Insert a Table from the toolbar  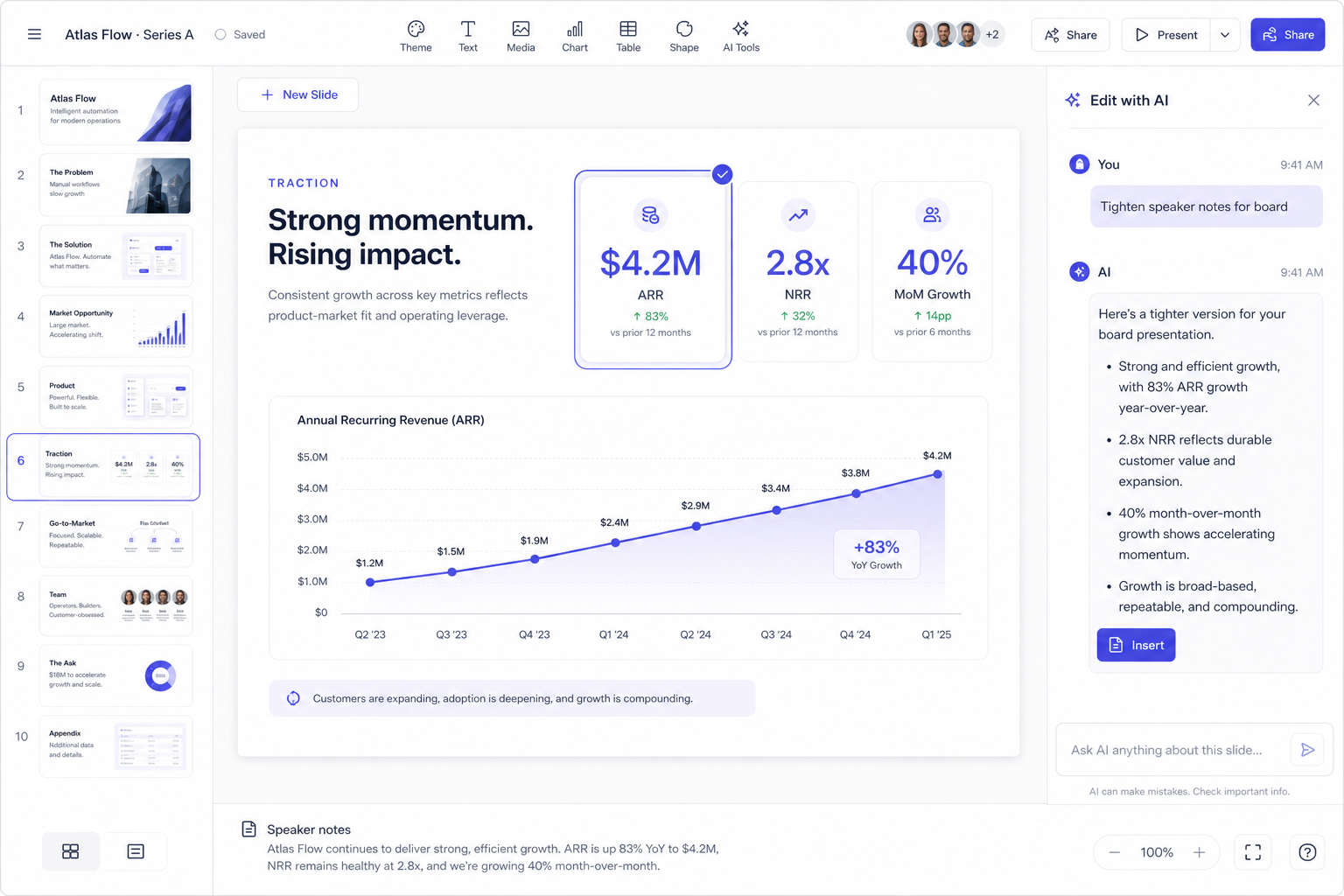point(628,36)
